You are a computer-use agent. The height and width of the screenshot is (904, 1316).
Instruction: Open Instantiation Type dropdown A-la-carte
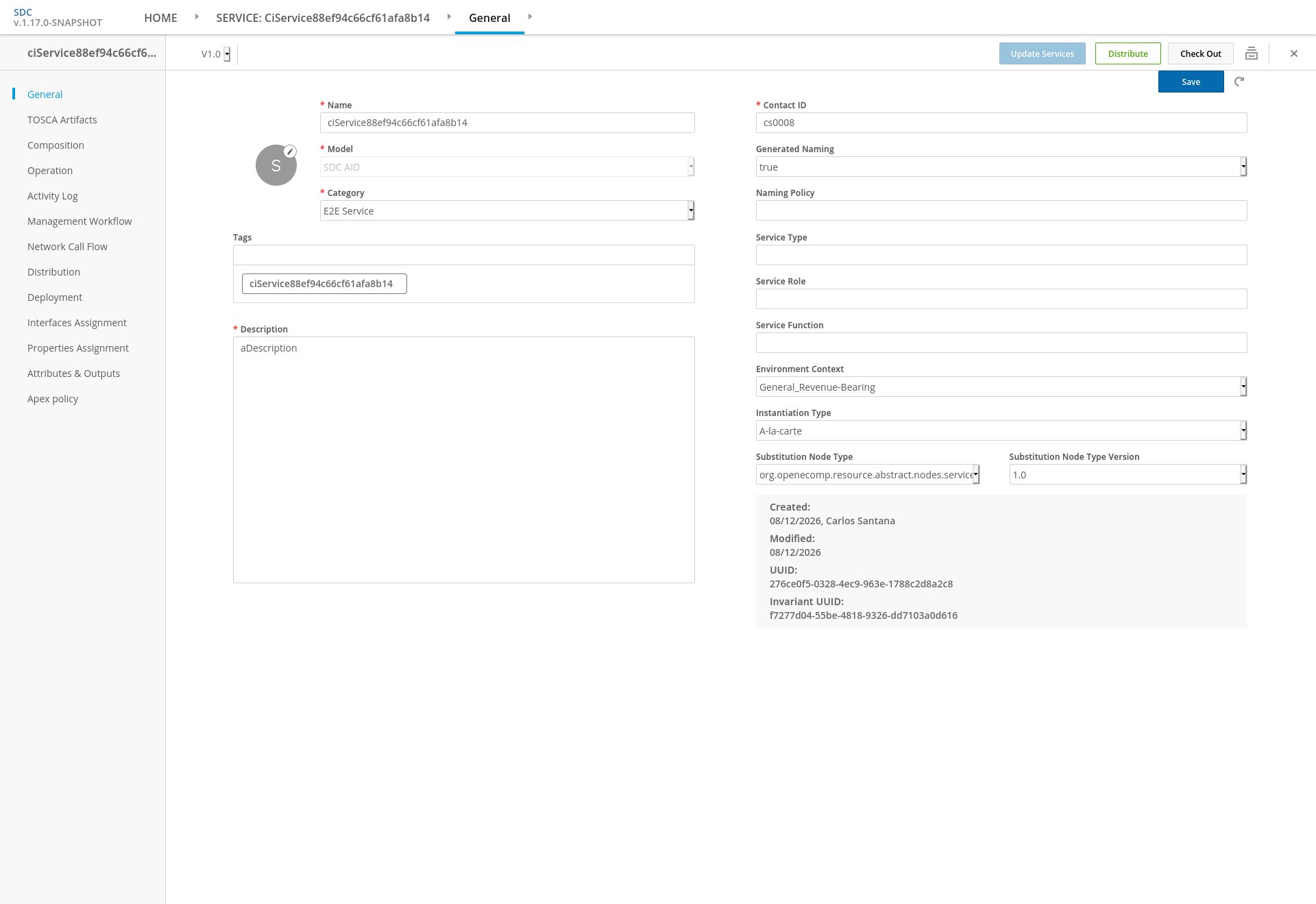1001,430
